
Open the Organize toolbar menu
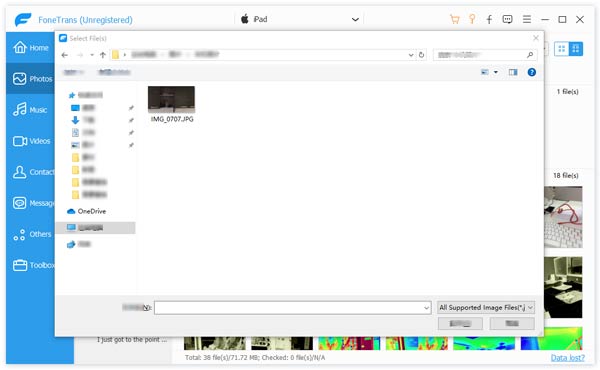point(73,72)
